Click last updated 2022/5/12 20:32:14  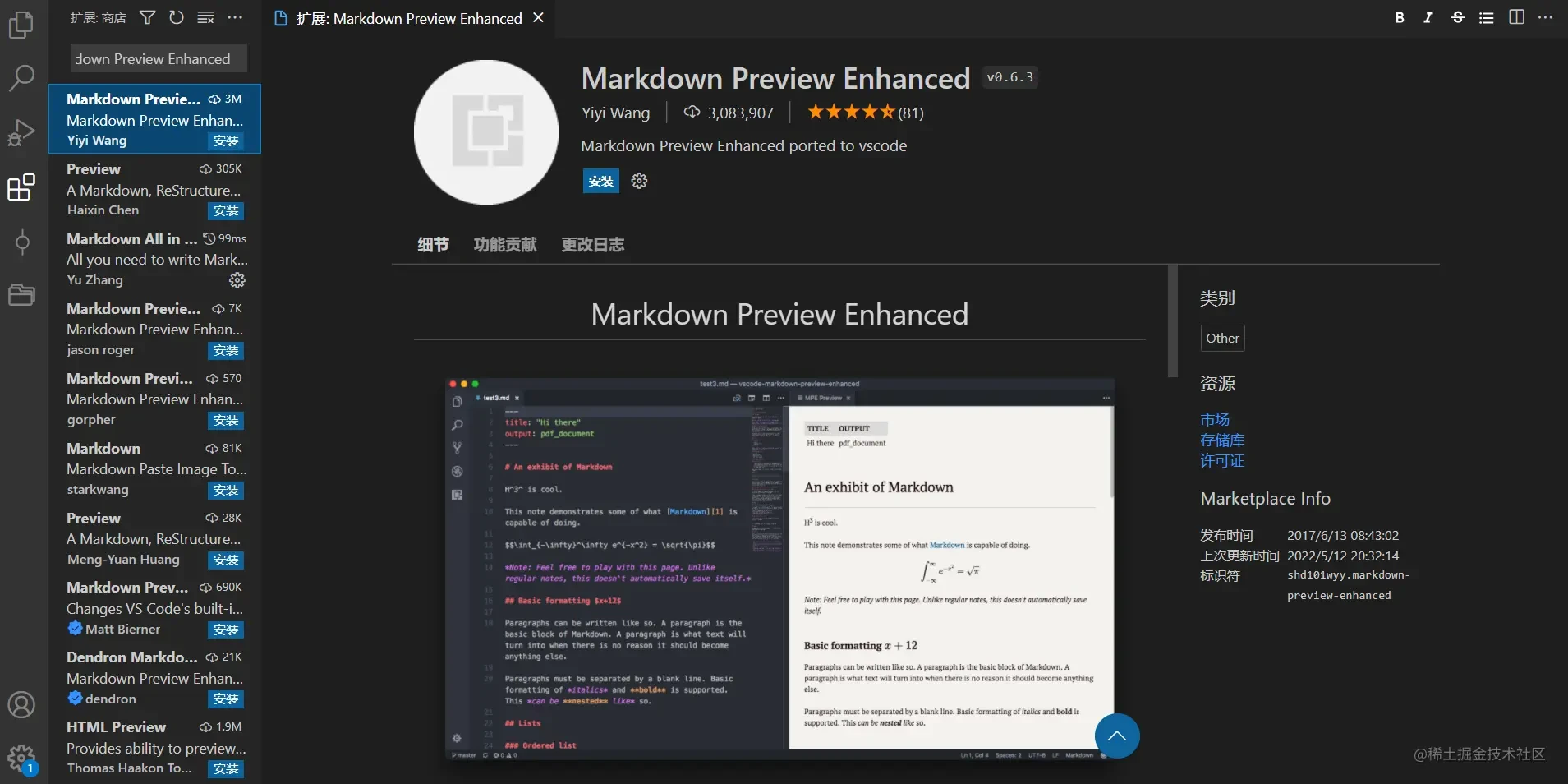[1343, 556]
